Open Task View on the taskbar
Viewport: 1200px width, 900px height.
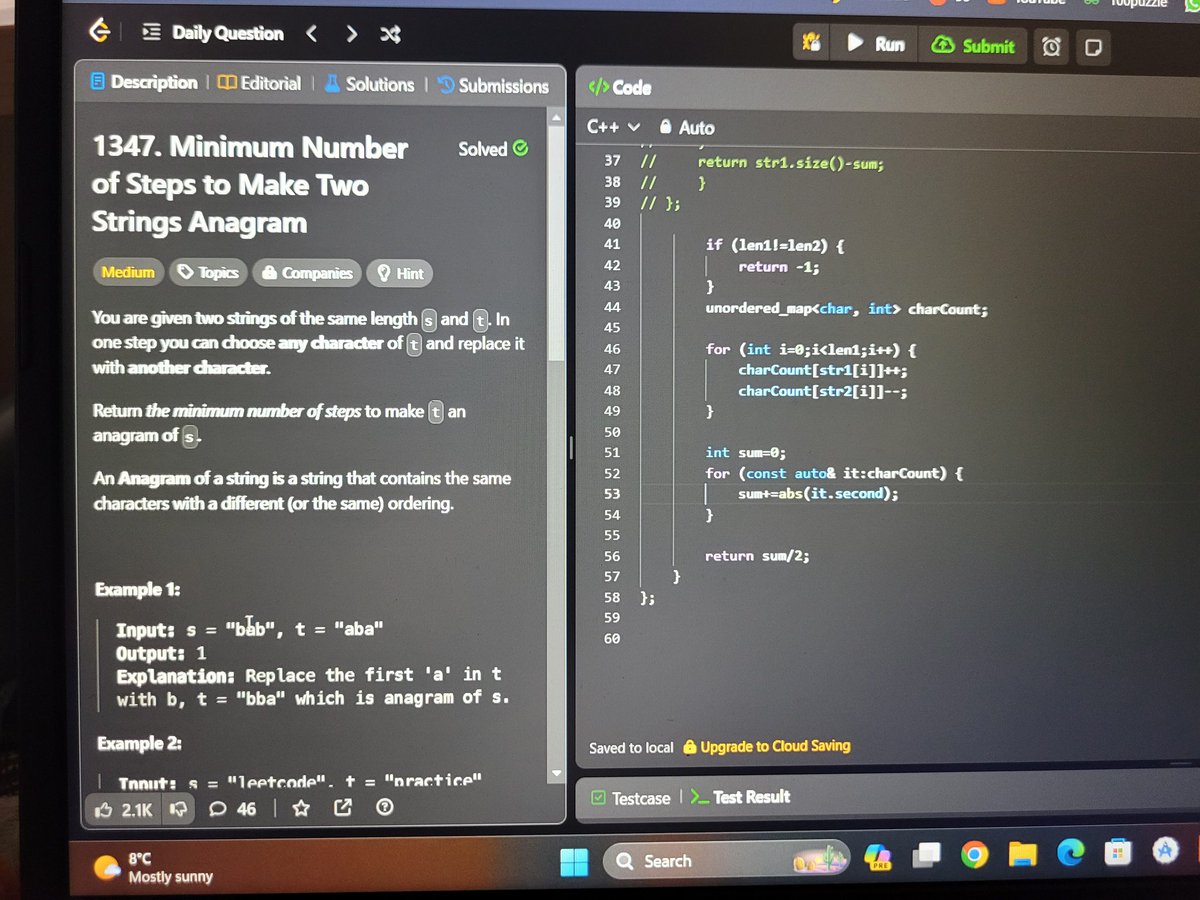pyautogui.click(x=926, y=855)
